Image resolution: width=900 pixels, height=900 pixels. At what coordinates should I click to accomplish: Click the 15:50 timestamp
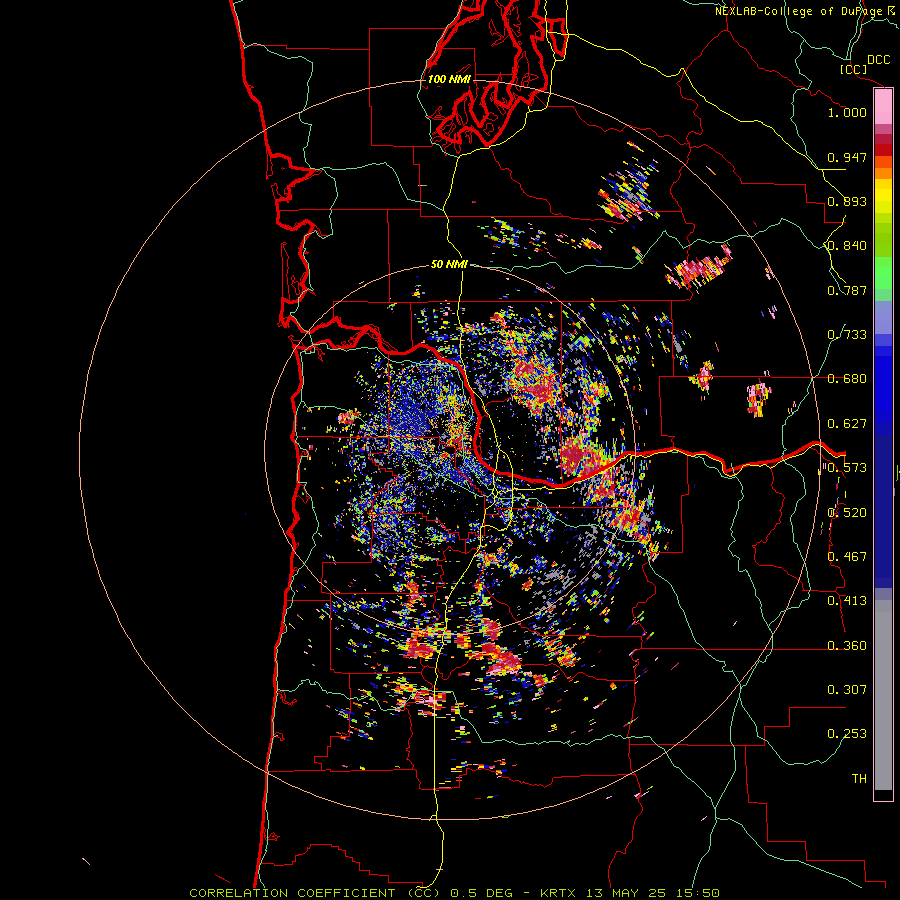point(699,893)
